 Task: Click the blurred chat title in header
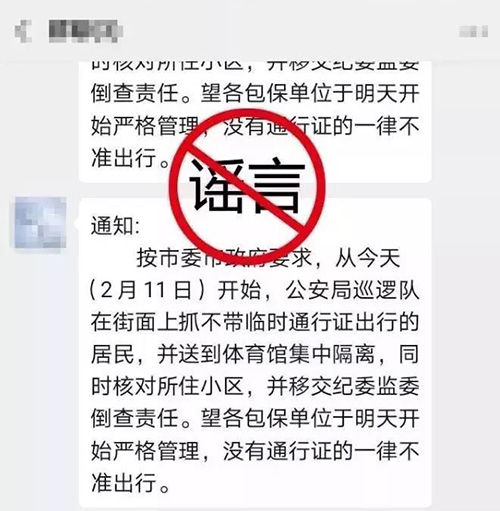[x=86, y=31]
